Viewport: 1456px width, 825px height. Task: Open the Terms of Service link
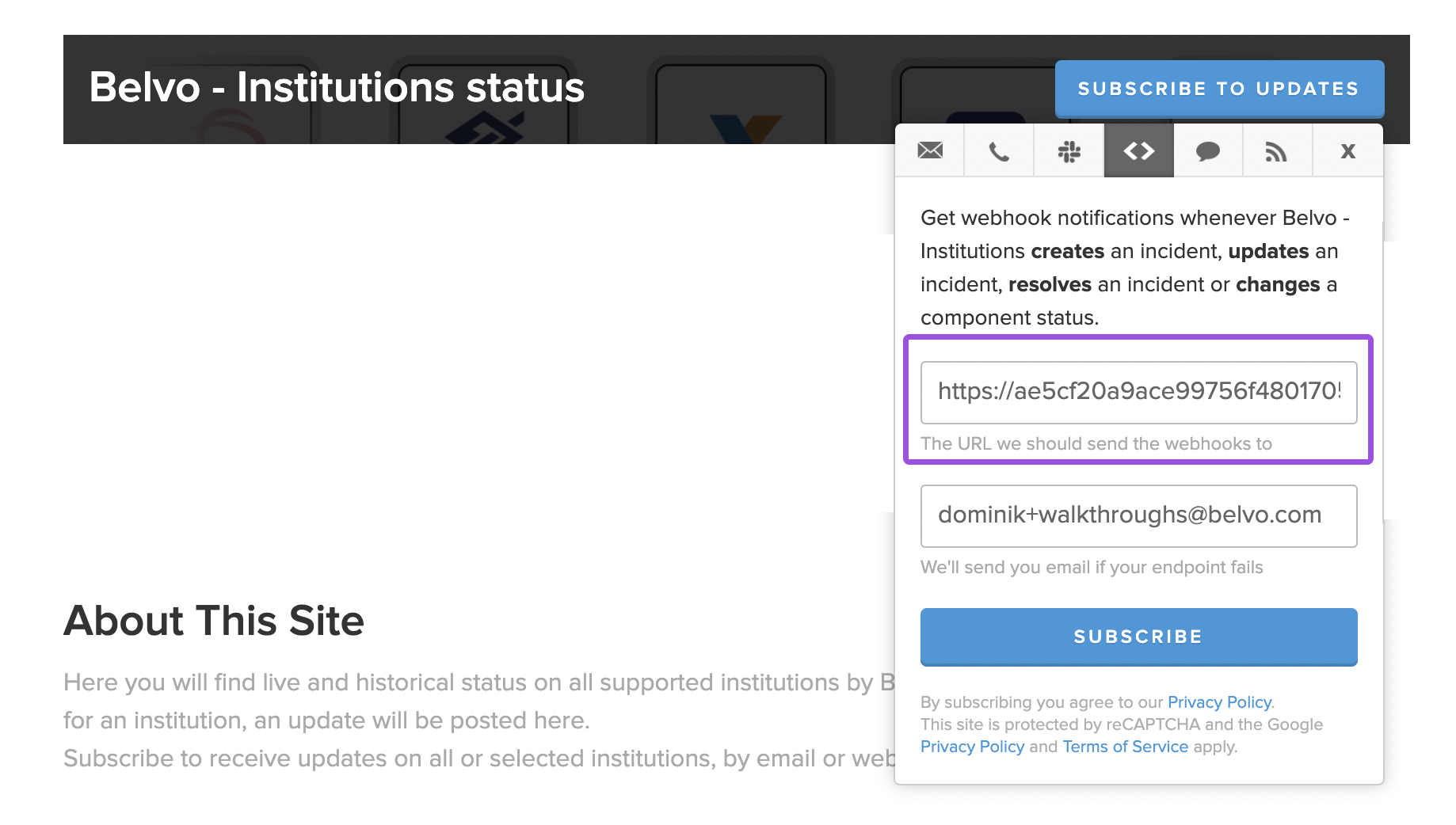(x=1125, y=747)
